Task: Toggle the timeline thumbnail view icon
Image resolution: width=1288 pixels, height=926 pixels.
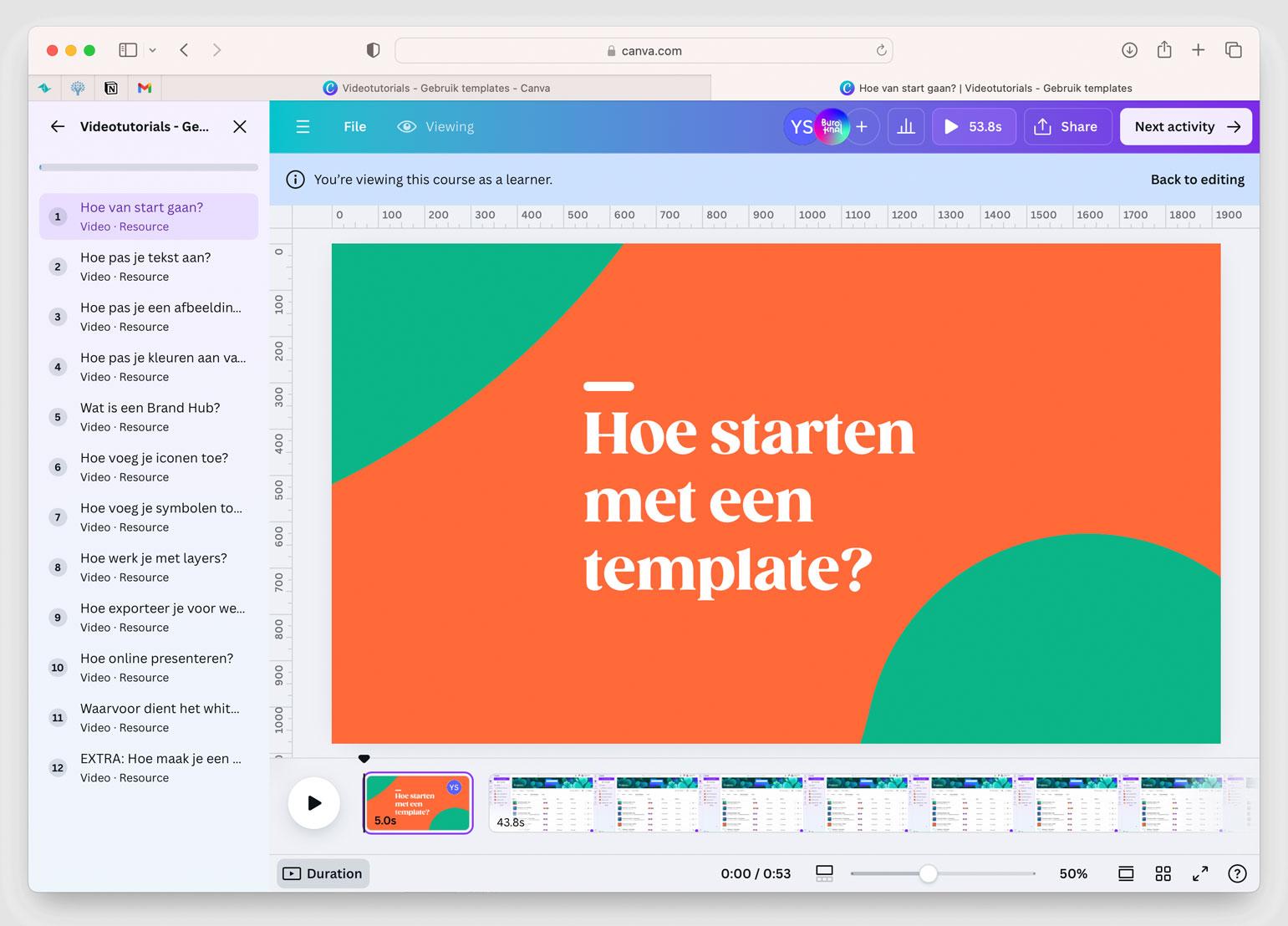Action: [824, 873]
